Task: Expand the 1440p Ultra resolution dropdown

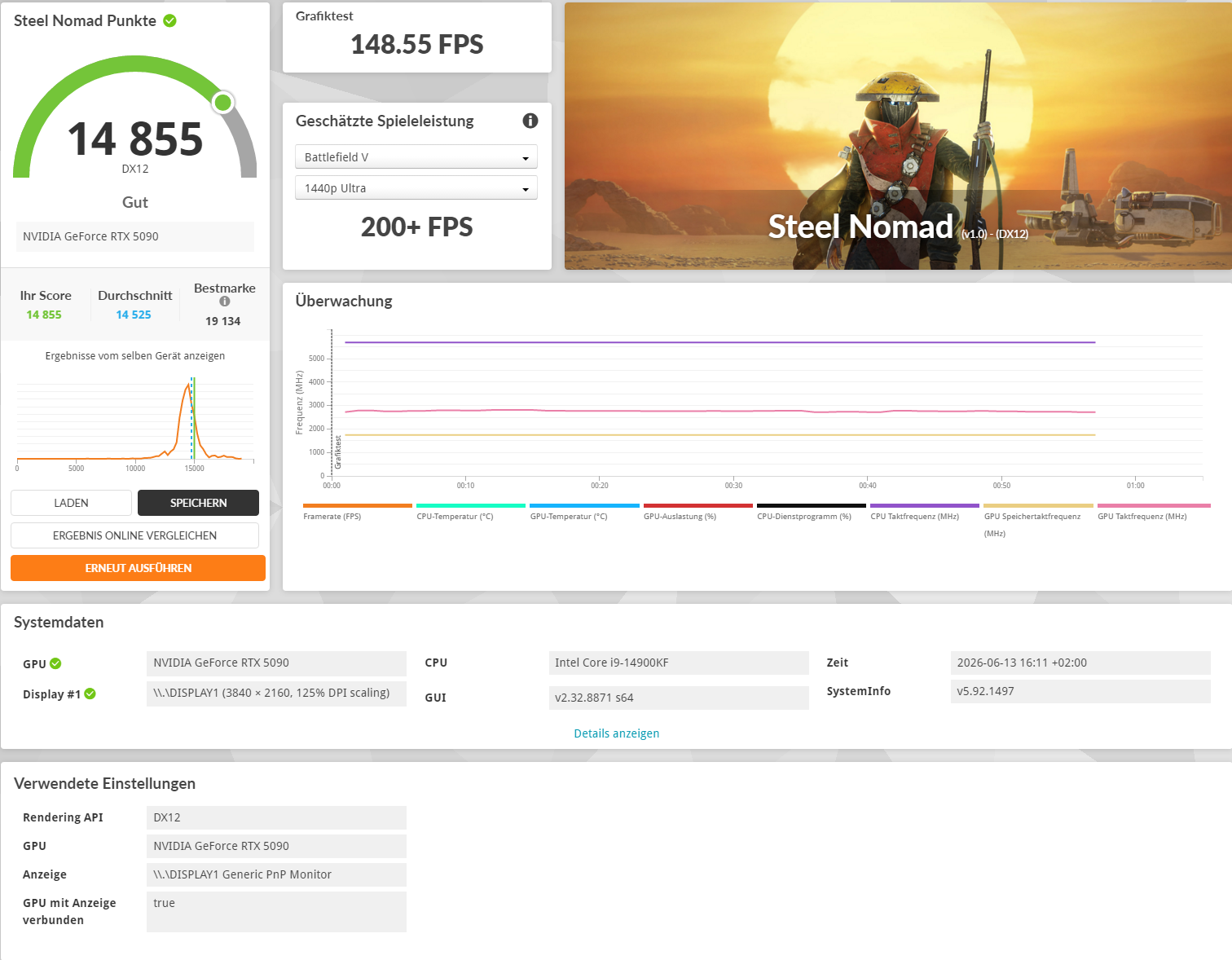Action: pos(416,188)
